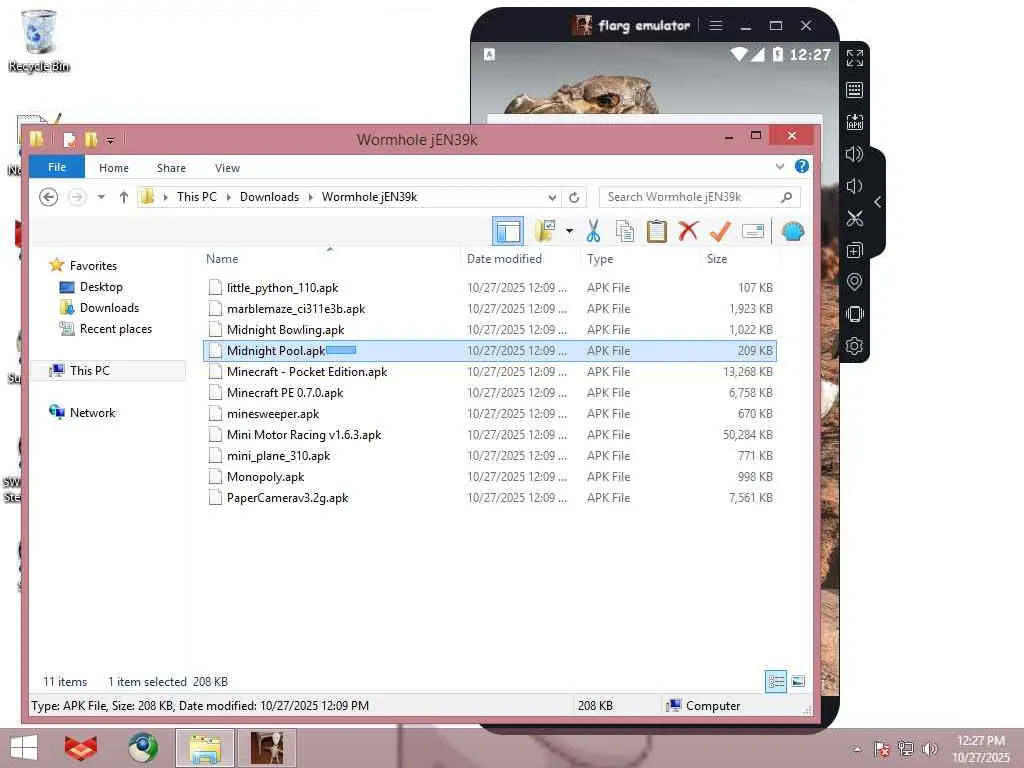Sort files by the Type column
Viewport: 1024px width, 768px height.
tap(600, 259)
